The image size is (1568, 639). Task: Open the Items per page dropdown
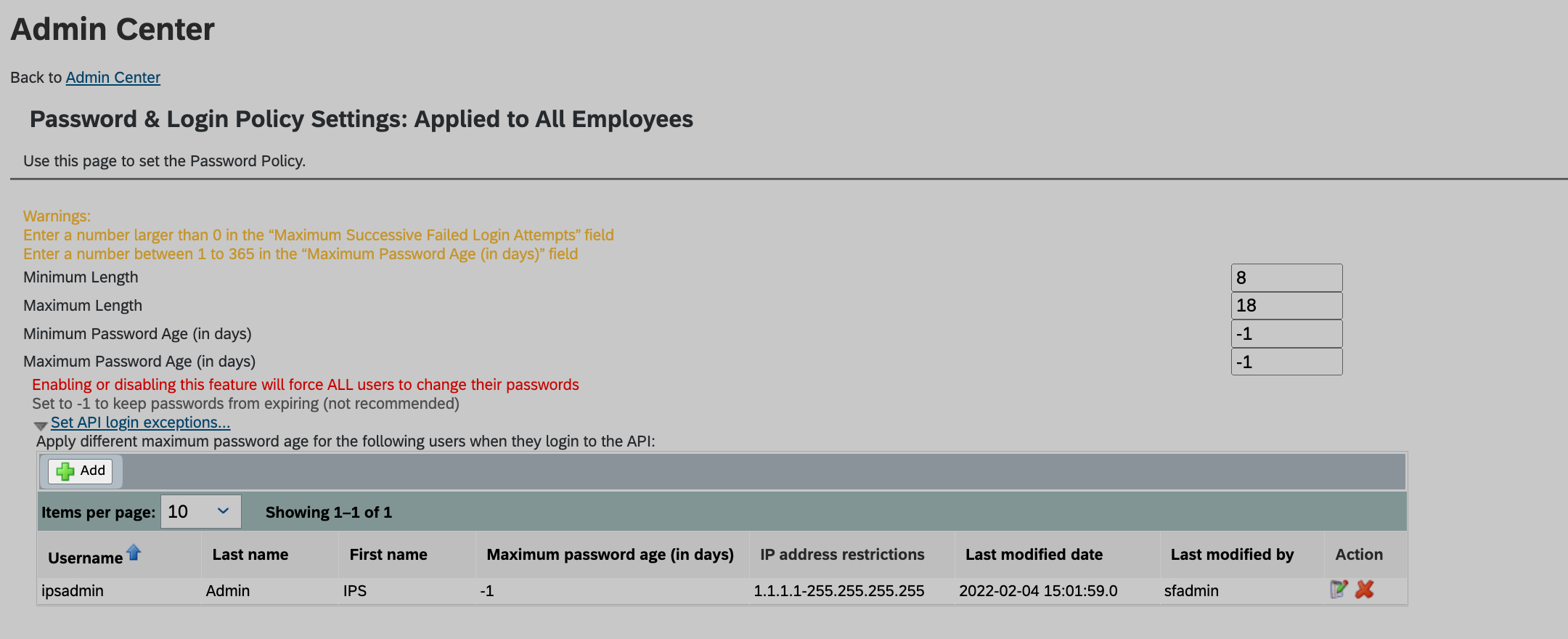pyautogui.click(x=201, y=512)
